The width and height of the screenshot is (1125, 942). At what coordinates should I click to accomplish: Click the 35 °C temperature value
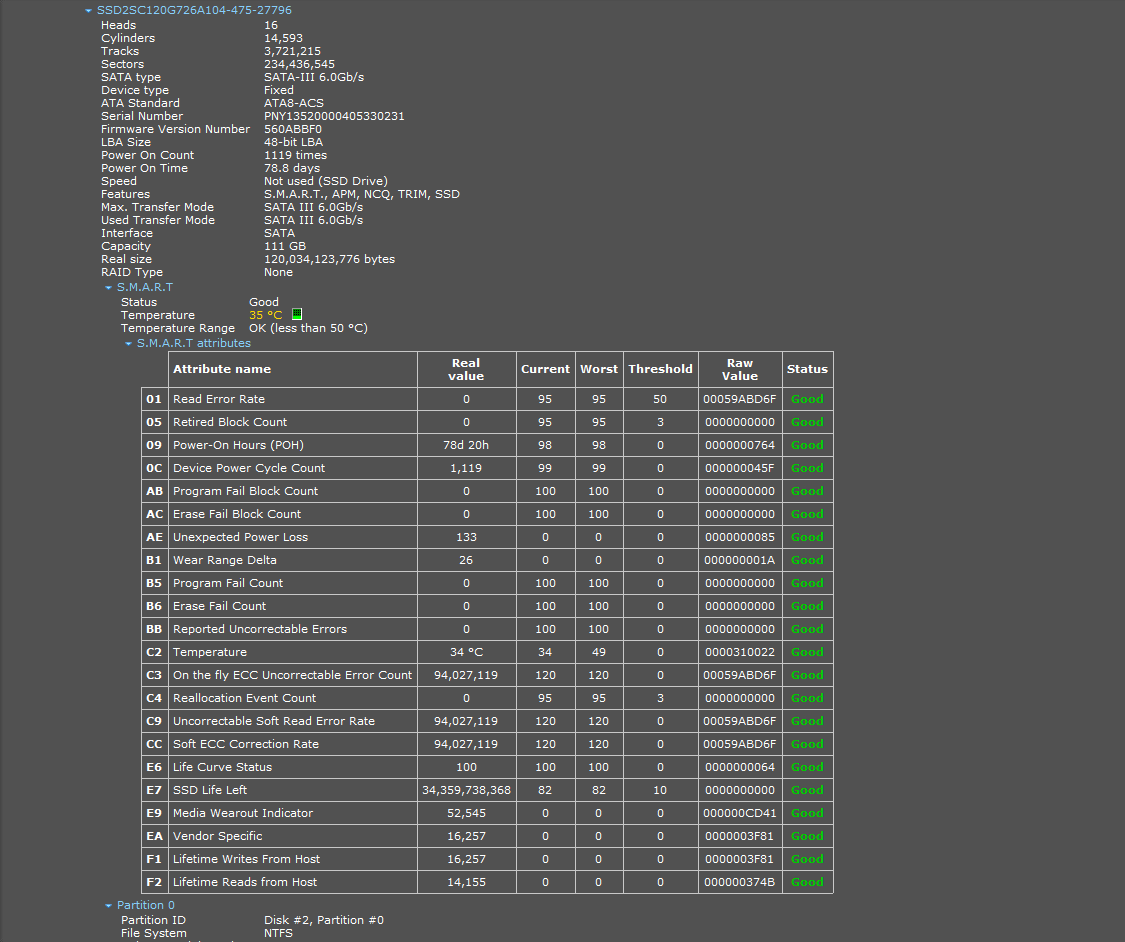tap(265, 314)
